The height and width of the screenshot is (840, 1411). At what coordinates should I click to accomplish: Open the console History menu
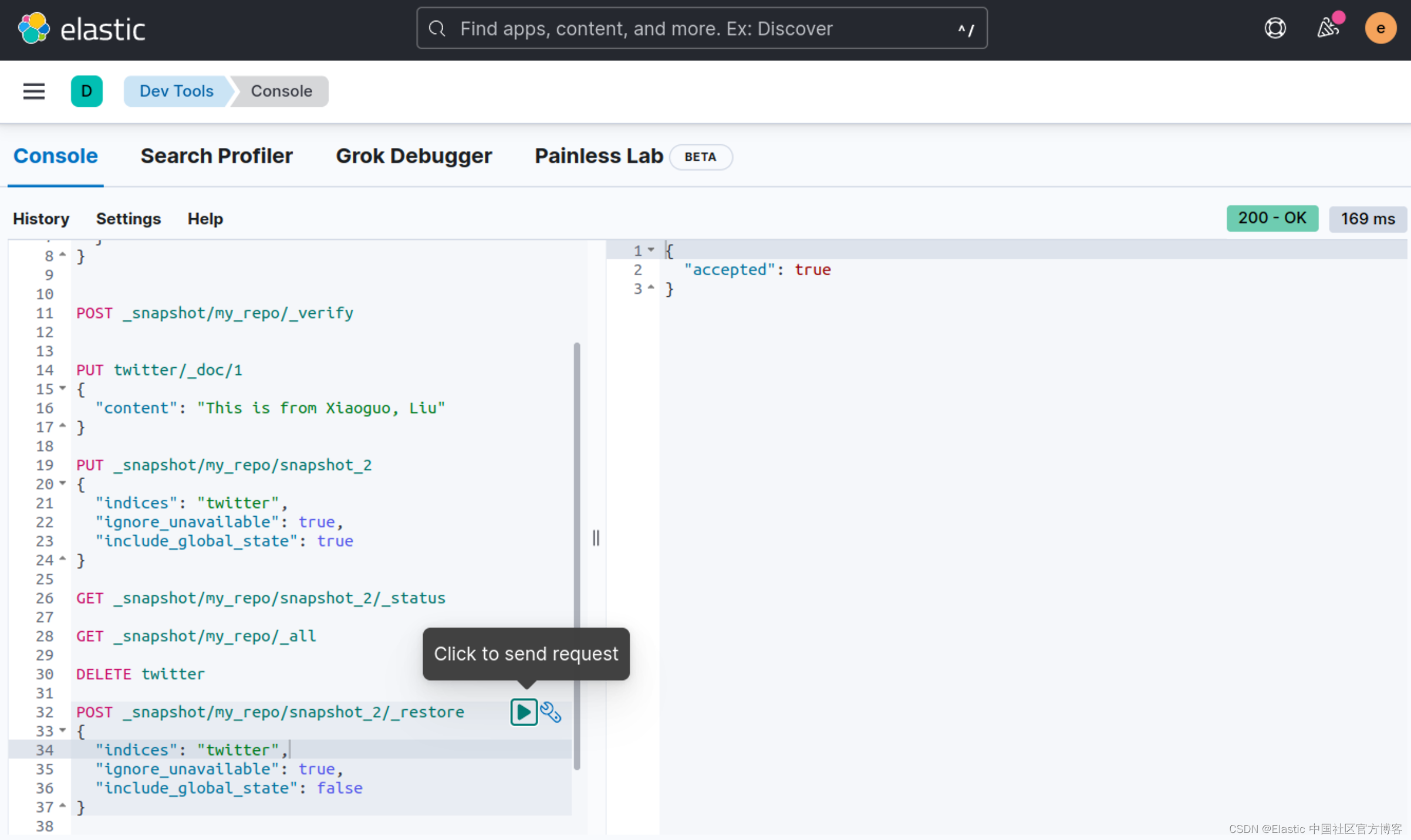tap(40, 218)
